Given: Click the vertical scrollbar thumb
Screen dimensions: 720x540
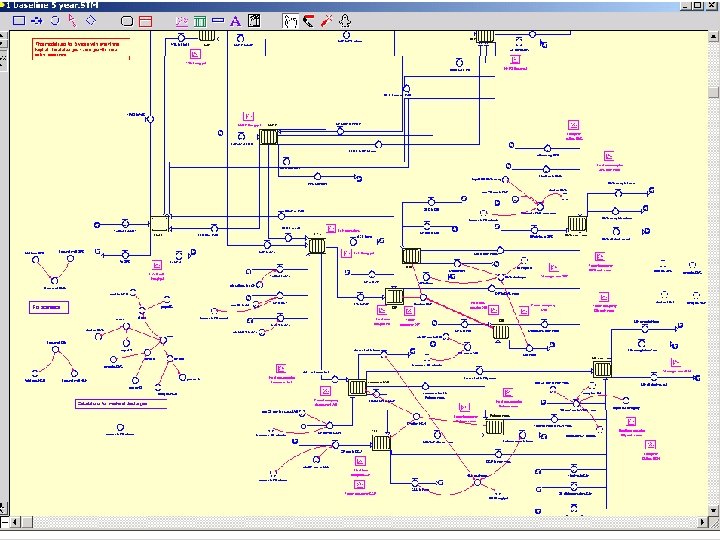Looking at the screenshot, I should point(714,92).
